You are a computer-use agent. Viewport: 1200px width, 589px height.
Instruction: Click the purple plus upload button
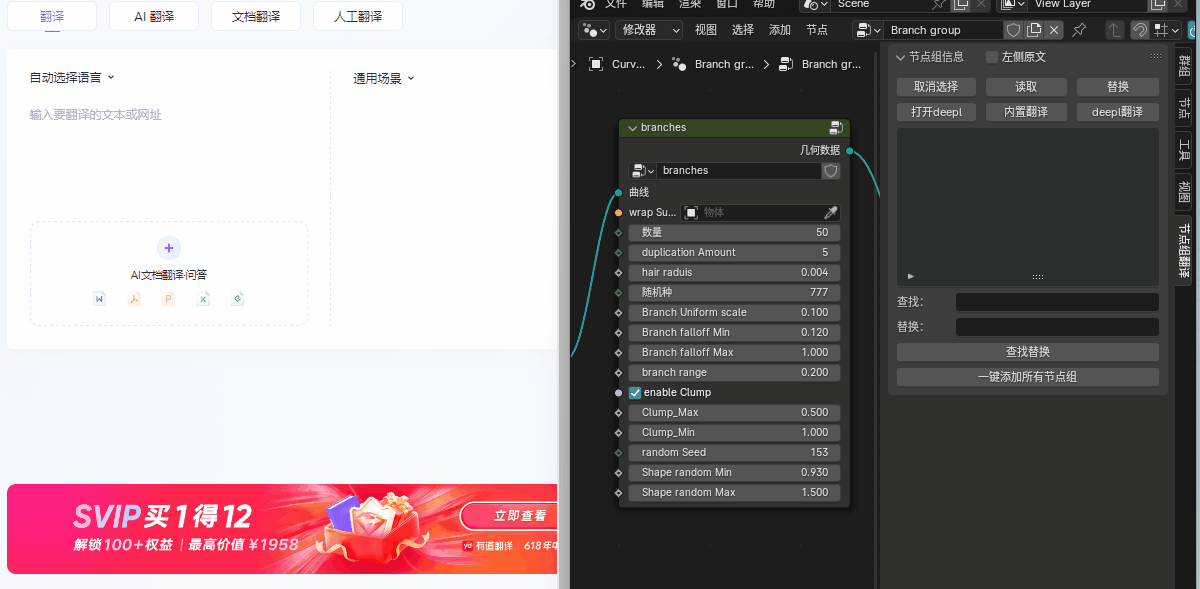(169, 248)
